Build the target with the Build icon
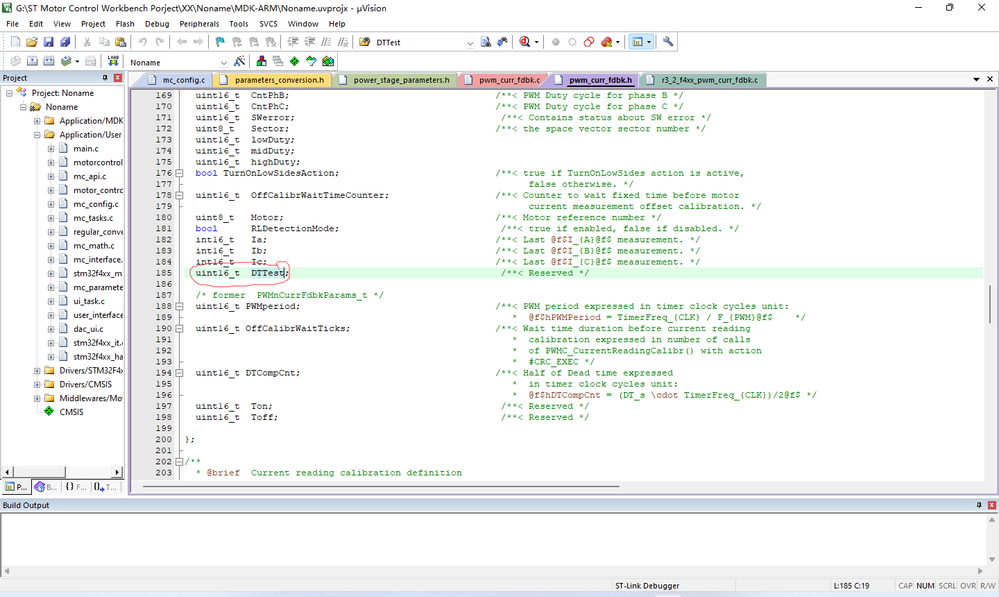999x597 pixels. pyautogui.click(x=32, y=61)
